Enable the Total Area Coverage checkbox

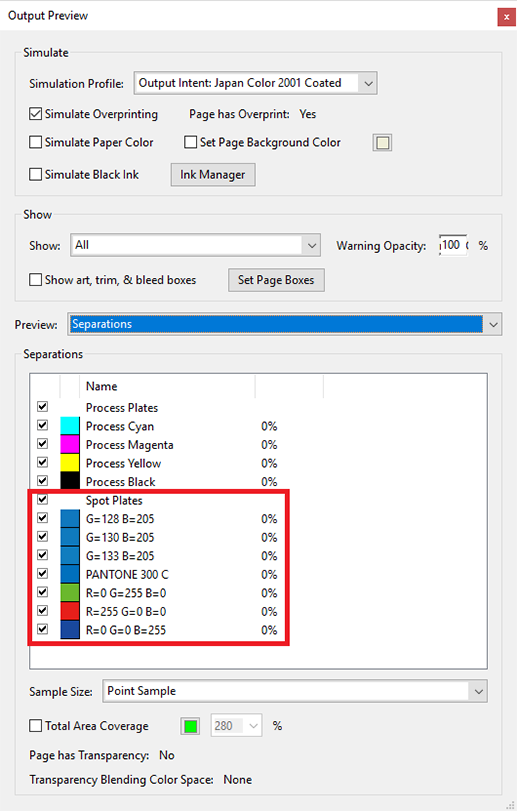36,726
